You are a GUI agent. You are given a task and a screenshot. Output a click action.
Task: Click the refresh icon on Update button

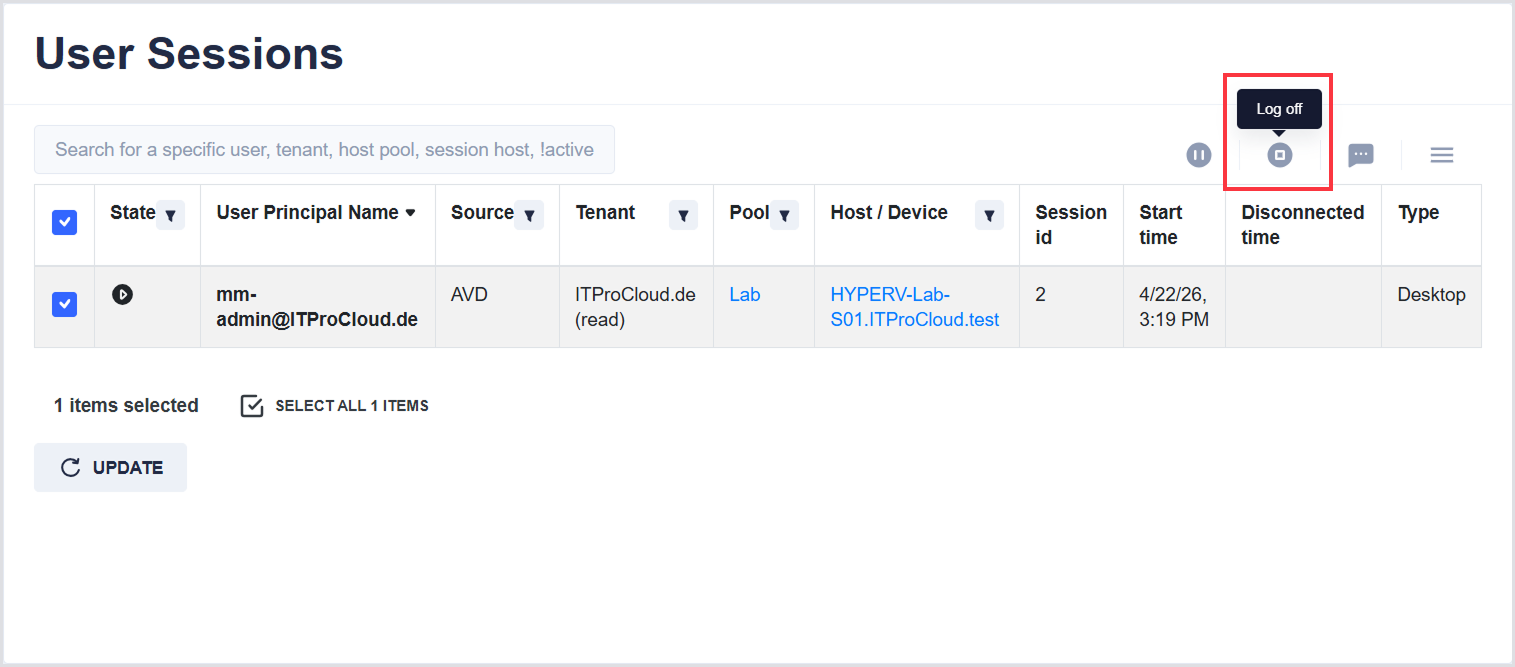click(70, 467)
